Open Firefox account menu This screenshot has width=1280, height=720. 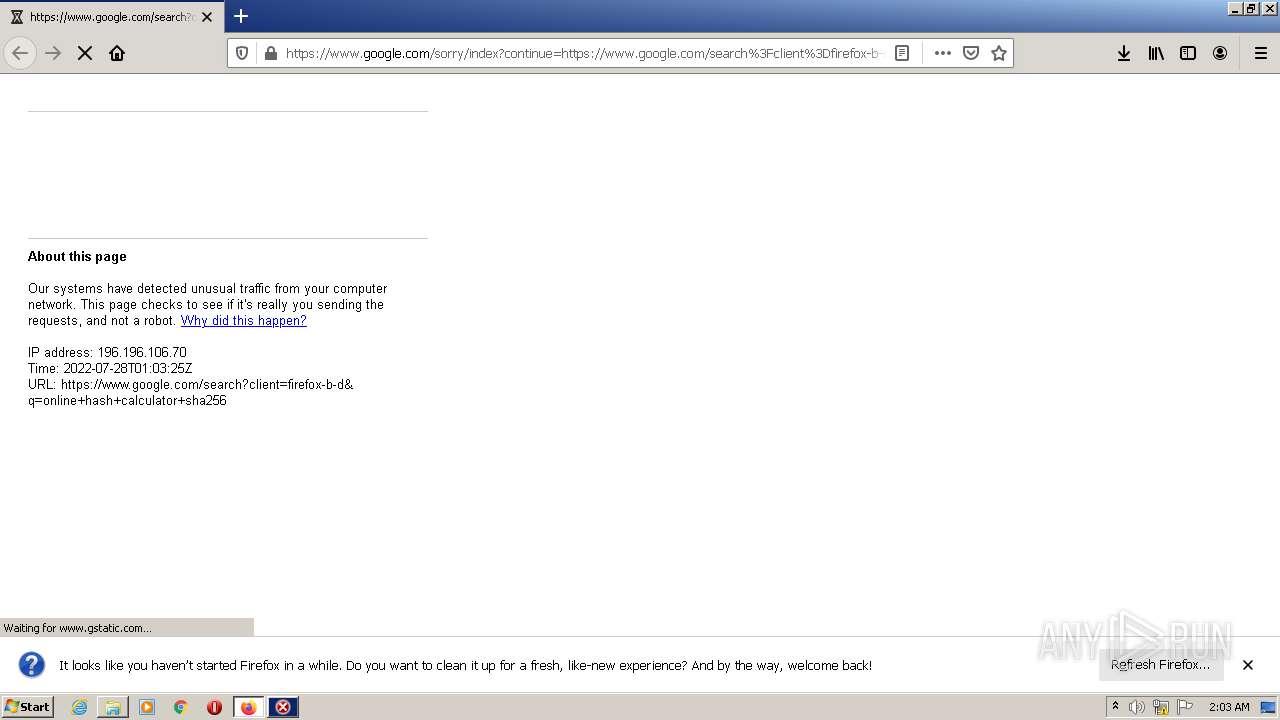(1220, 53)
